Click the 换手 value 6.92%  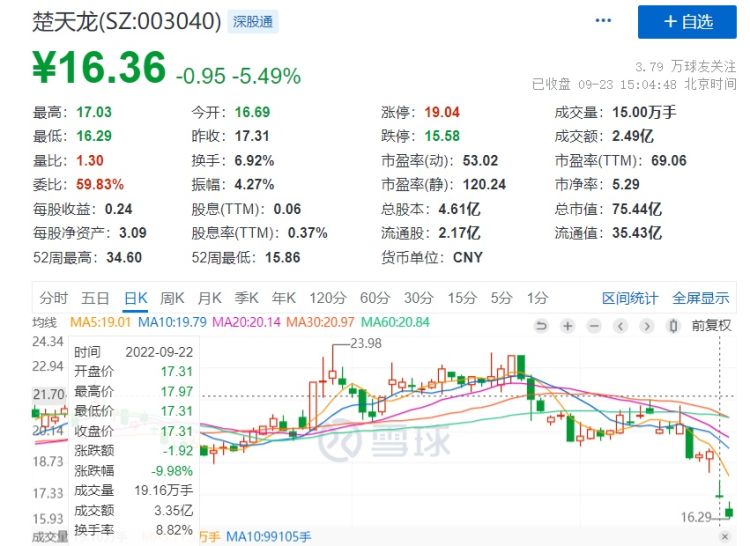pos(254,161)
